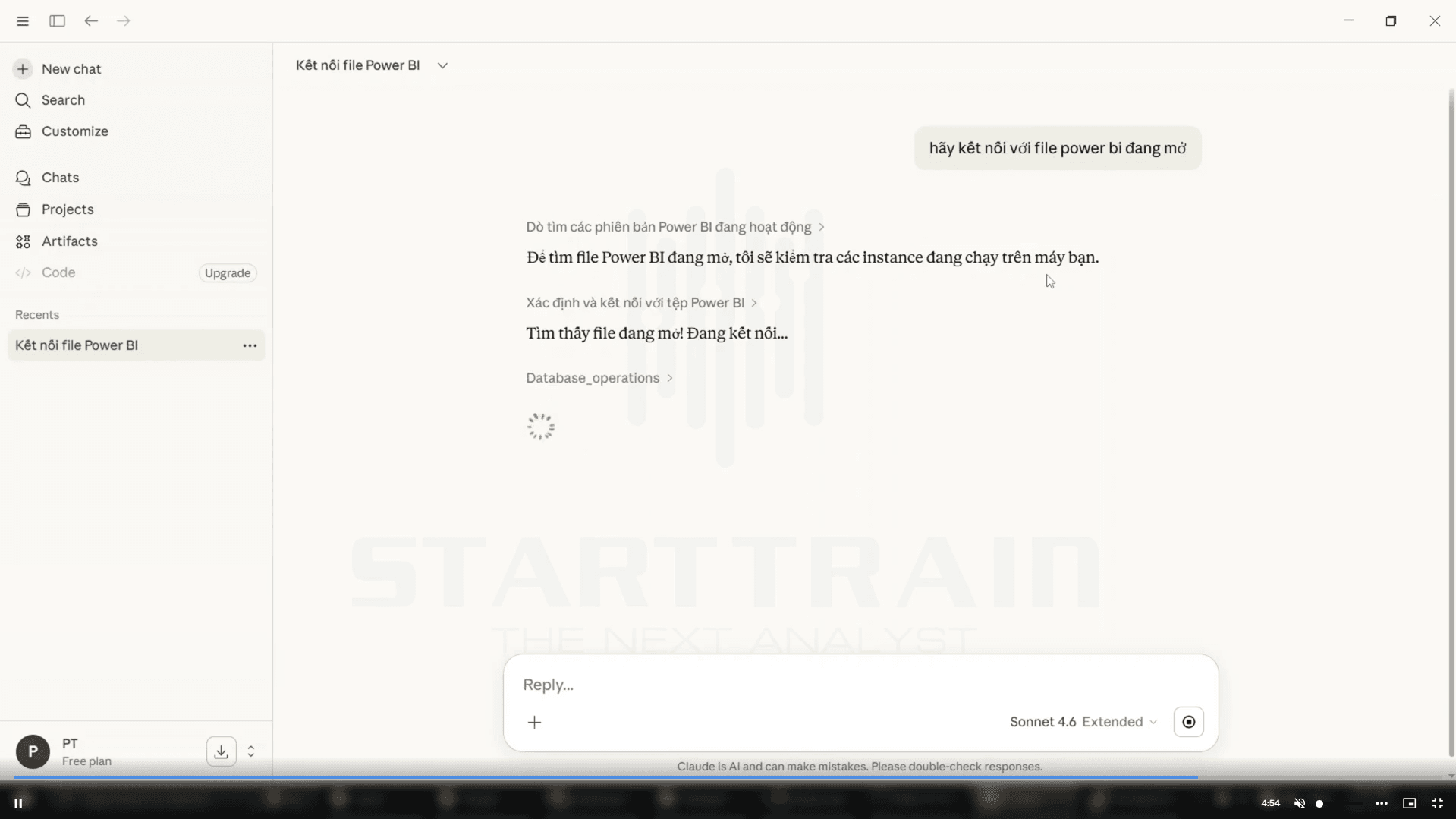Click the video progress bar
The image size is (1456, 819).
click(728, 778)
